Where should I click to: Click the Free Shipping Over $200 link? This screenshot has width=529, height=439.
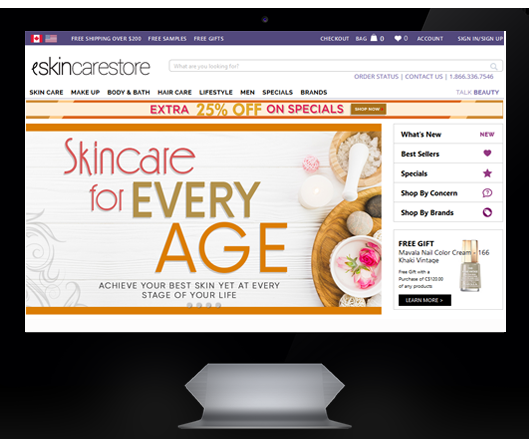point(106,39)
